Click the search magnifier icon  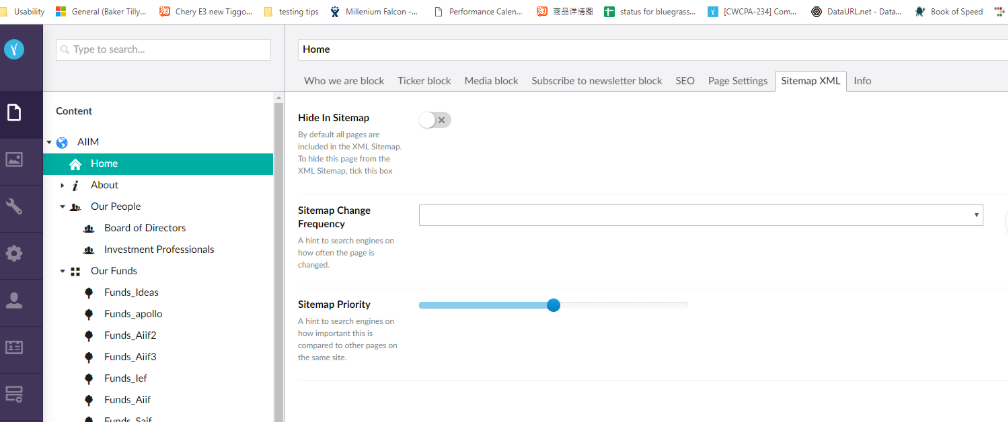[x=66, y=50]
